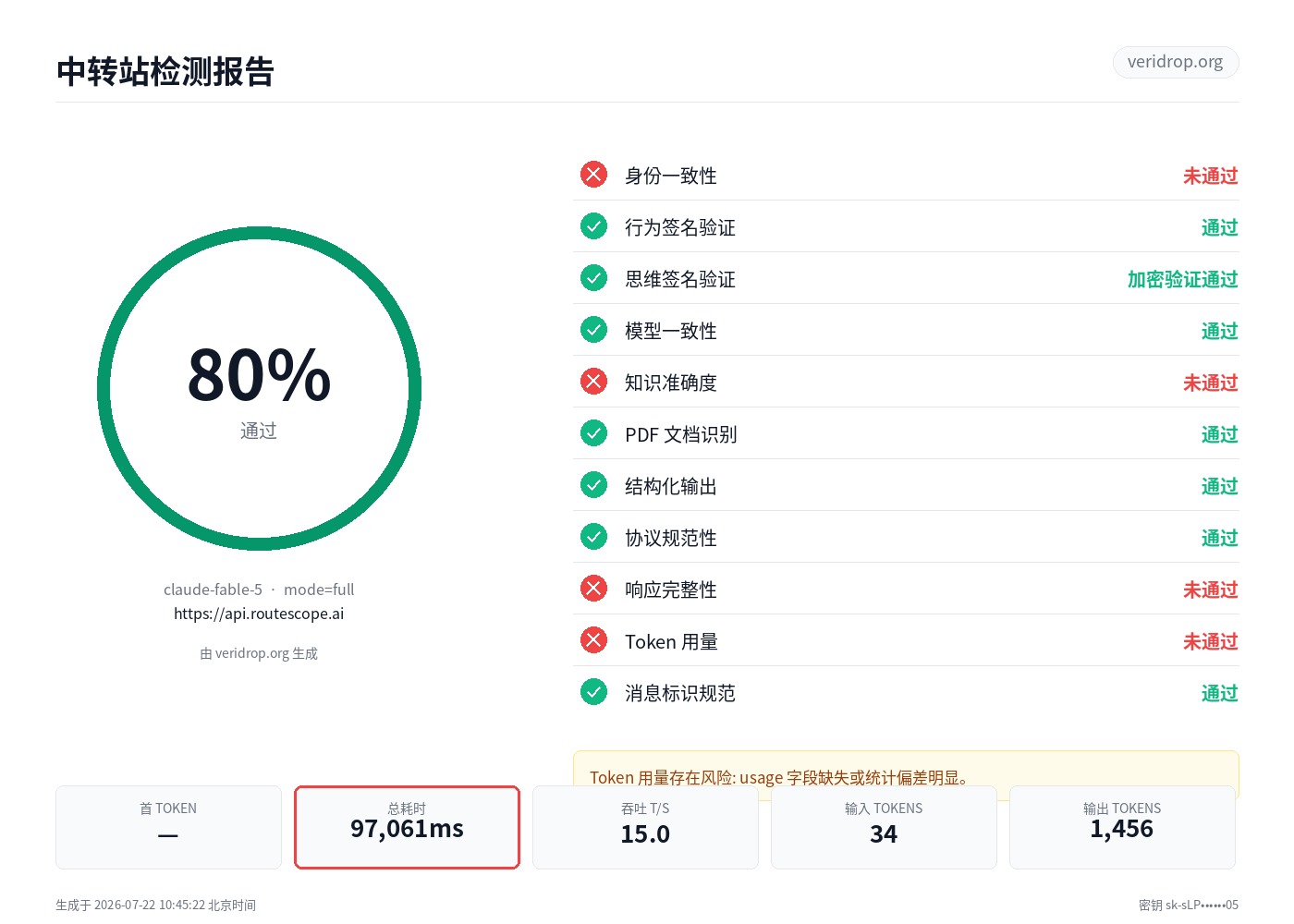Click the red X icon for 身份一致性
The height and width of the screenshot is (924, 1294).
click(x=593, y=175)
